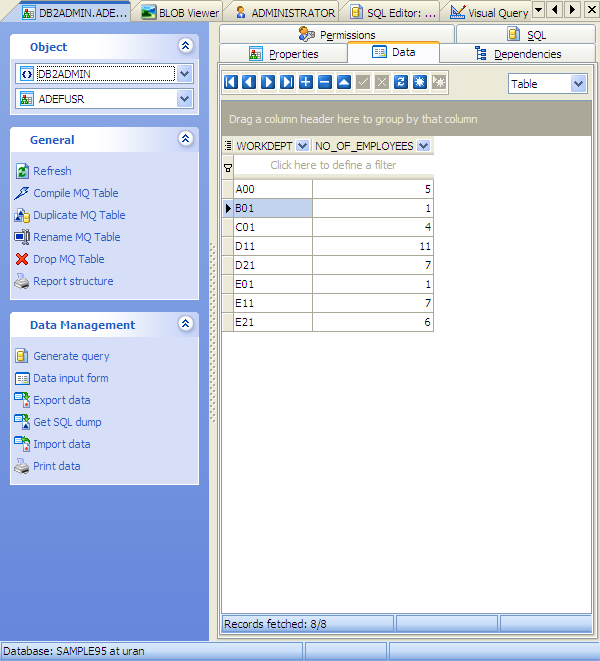Screen dimensions: 600x661
Task: Click Generate query icon
Action: coord(22,356)
